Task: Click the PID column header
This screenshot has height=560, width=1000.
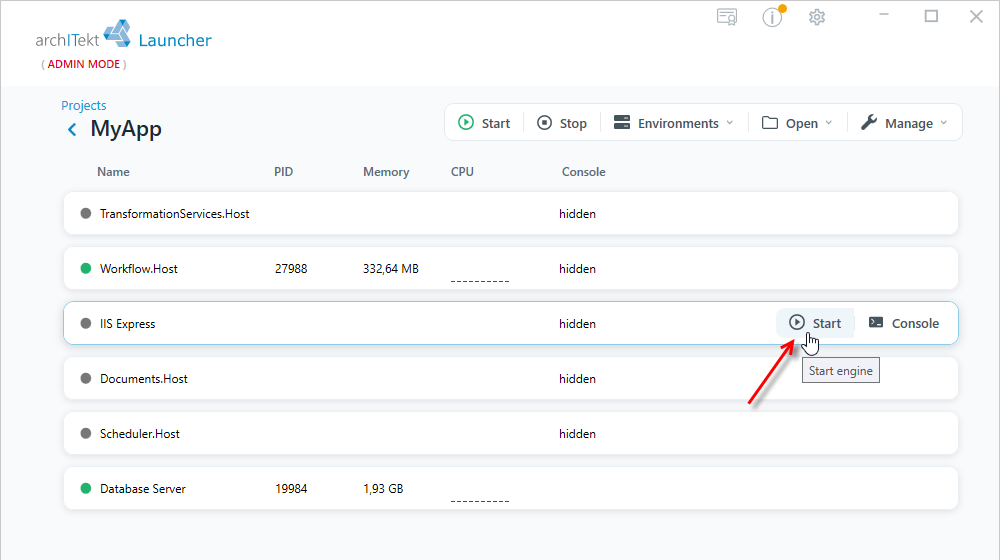Action: click(x=283, y=172)
